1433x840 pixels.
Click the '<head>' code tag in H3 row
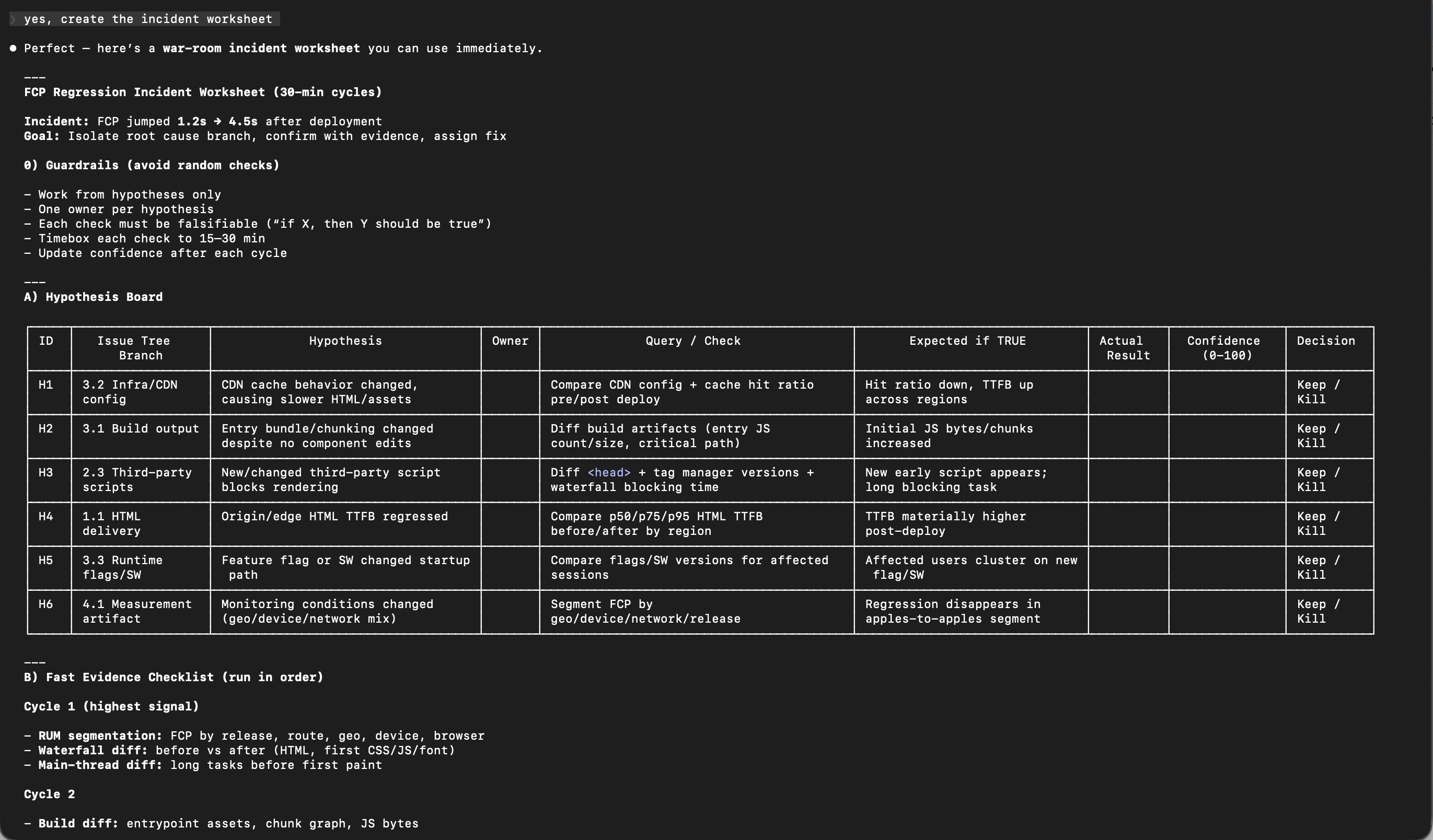608,472
